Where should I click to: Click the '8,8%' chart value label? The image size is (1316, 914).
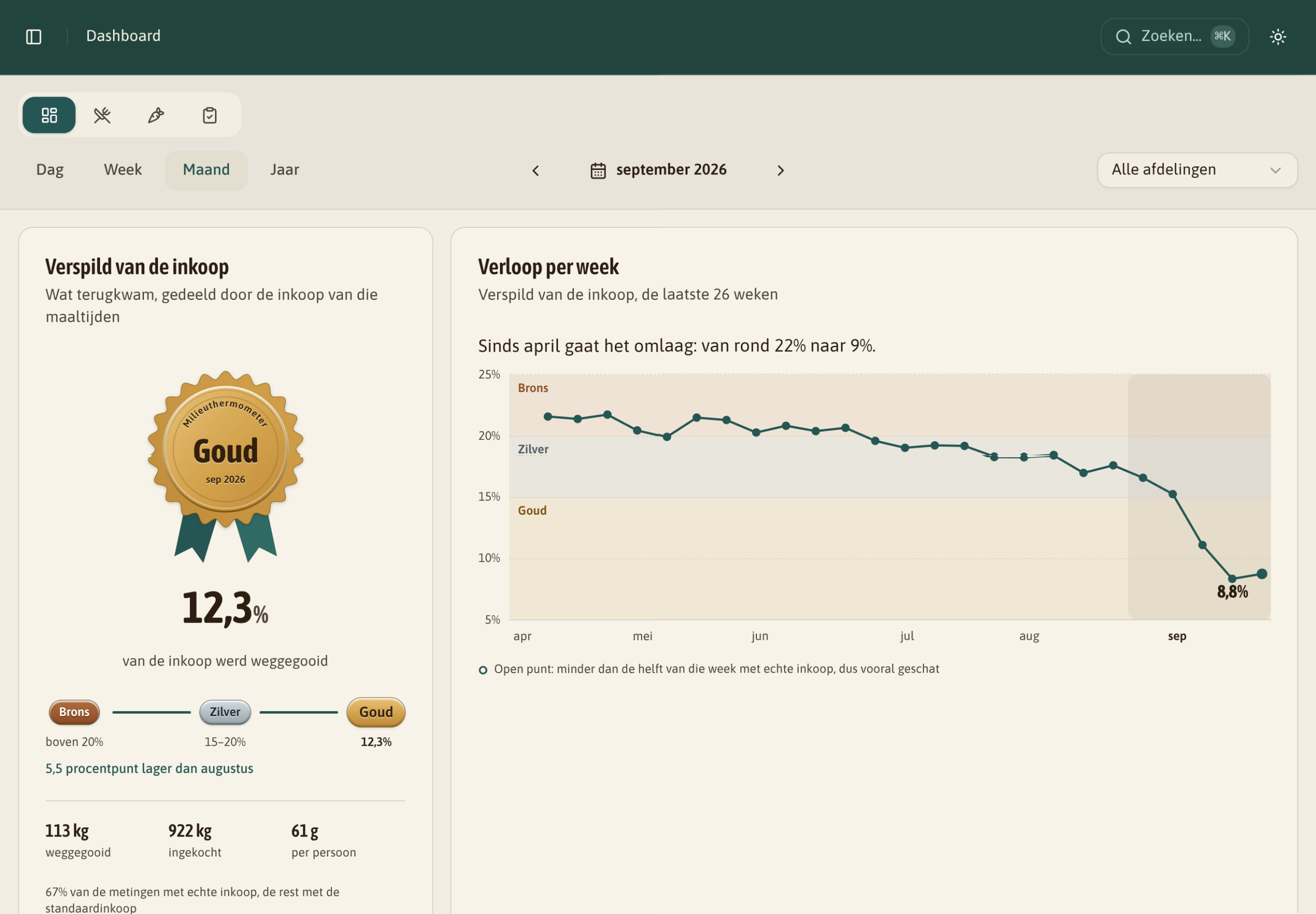pyautogui.click(x=1232, y=592)
